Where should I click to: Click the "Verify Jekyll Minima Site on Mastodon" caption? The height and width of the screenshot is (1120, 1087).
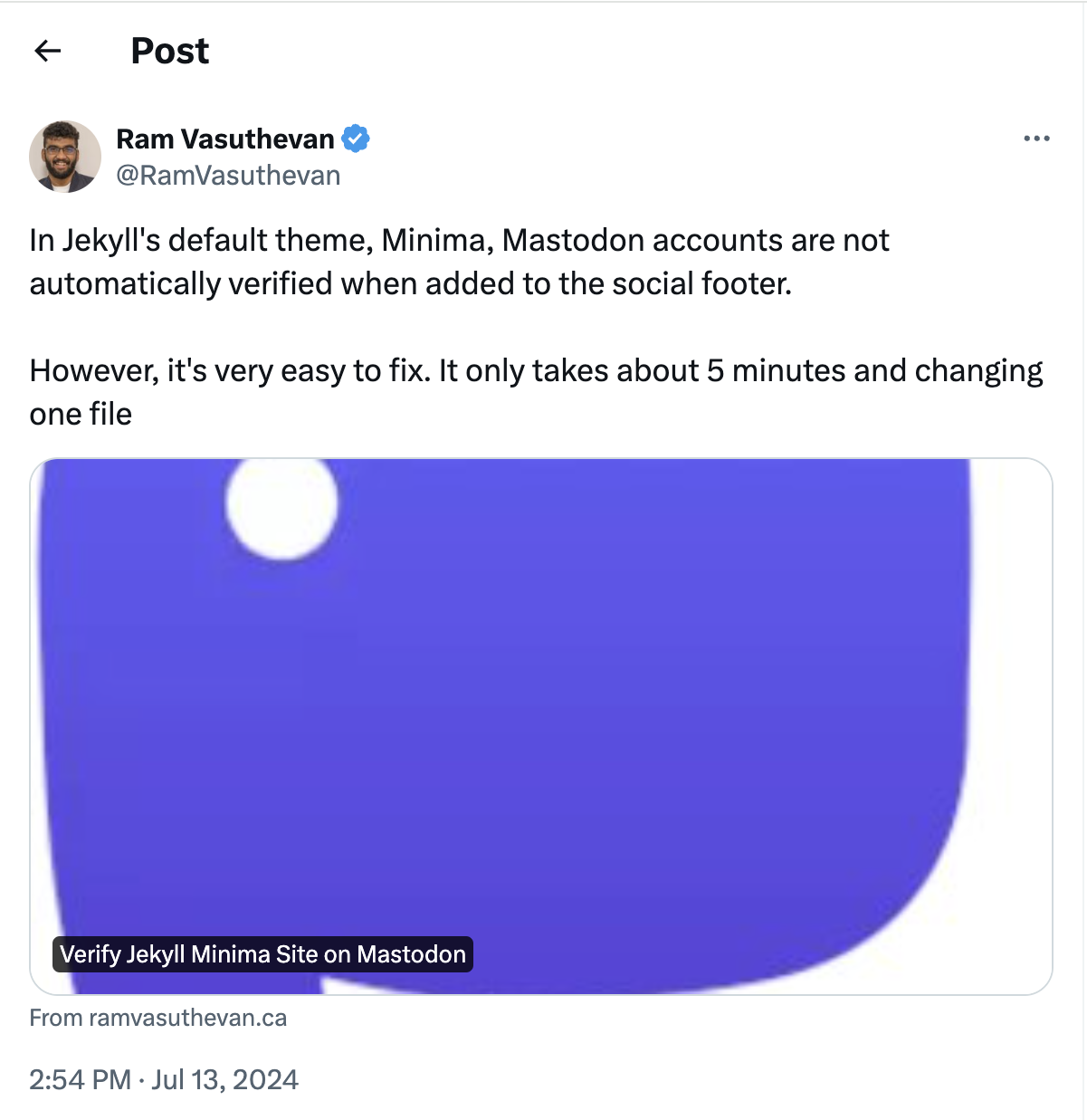tap(262, 954)
